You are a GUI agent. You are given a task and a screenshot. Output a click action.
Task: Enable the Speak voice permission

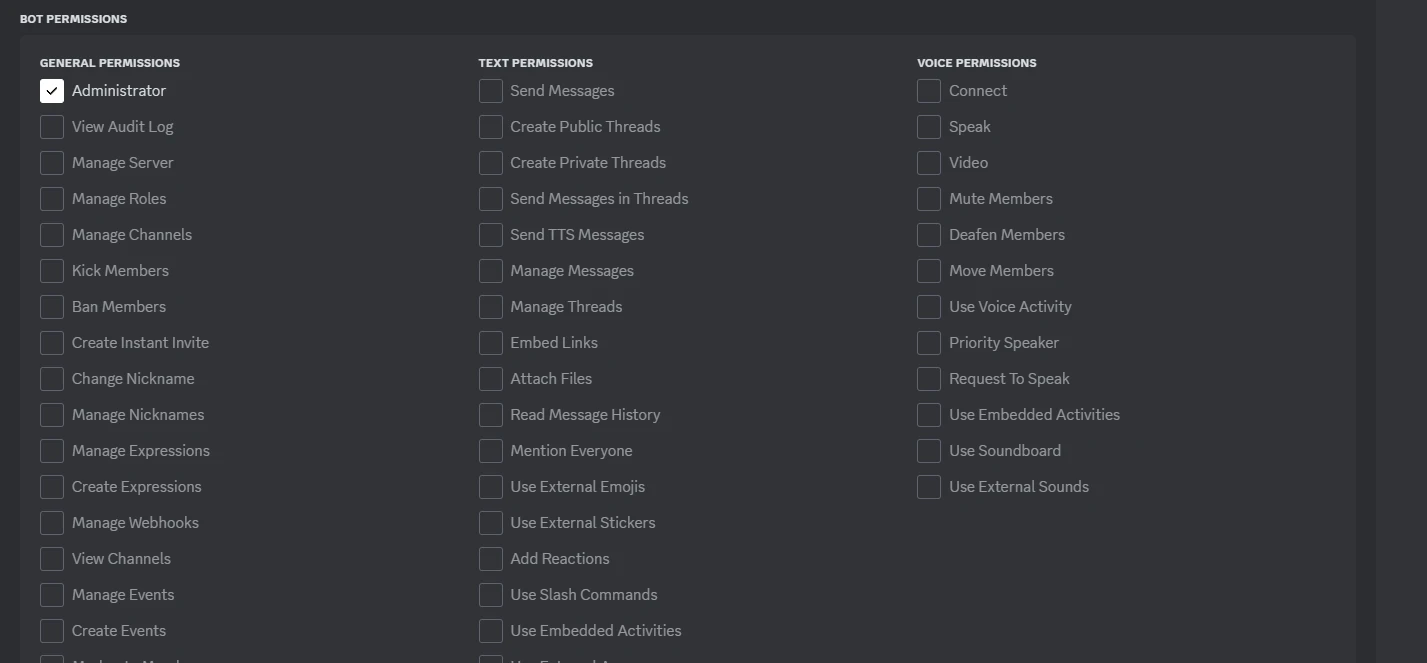(929, 127)
